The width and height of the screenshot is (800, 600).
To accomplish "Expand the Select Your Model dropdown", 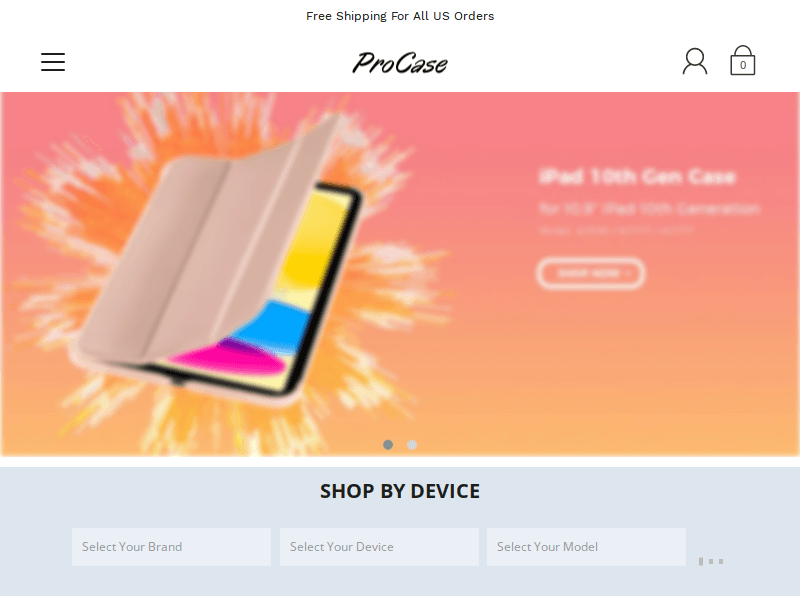I will coord(586,547).
